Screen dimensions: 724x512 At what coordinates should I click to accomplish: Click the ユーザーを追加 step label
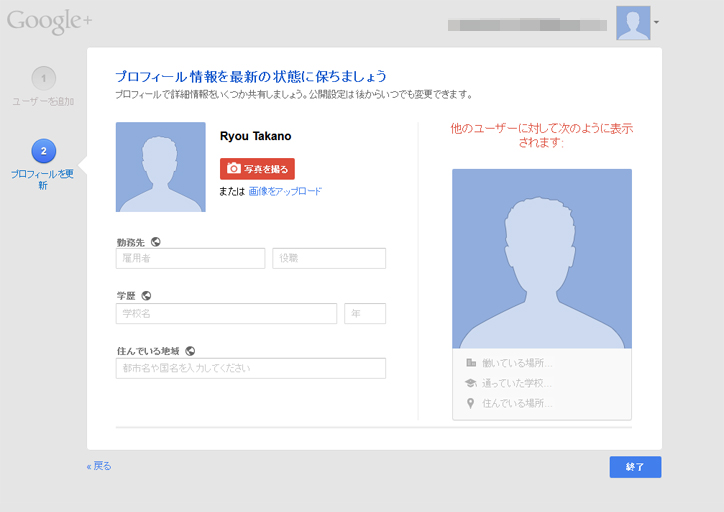point(43,101)
